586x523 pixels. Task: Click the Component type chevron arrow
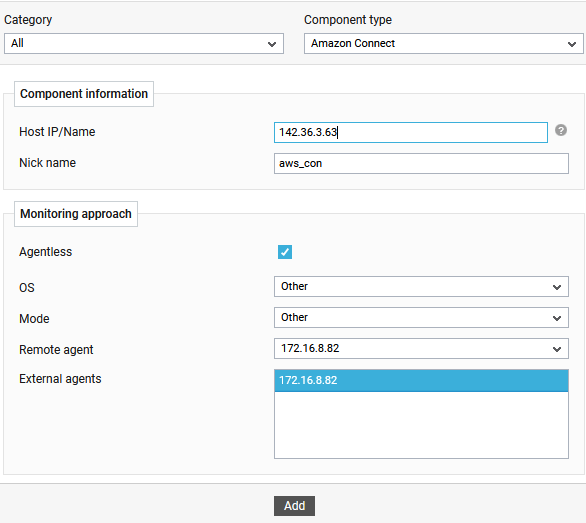pyautogui.click(x=572, y=44)
